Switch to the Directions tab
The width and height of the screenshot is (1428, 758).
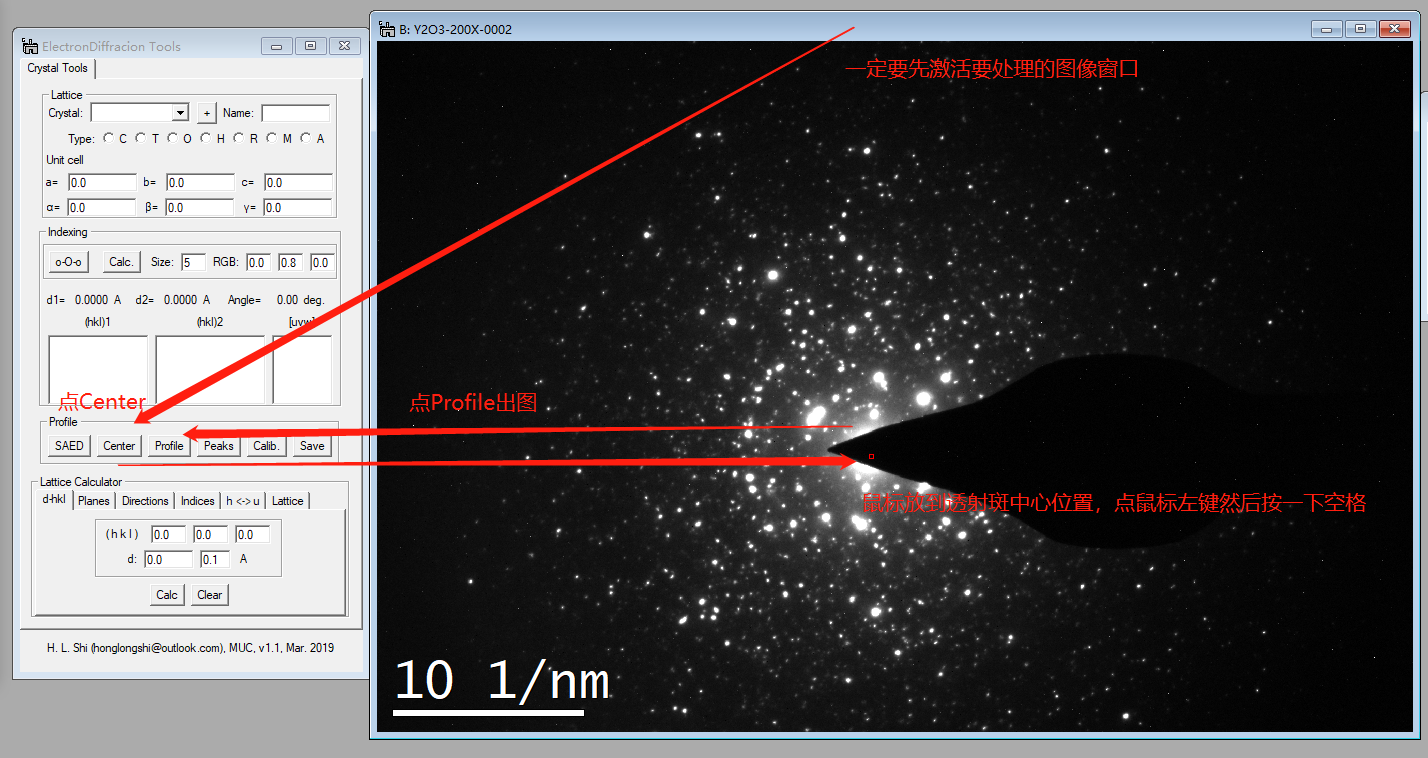(x=145, y=501)
